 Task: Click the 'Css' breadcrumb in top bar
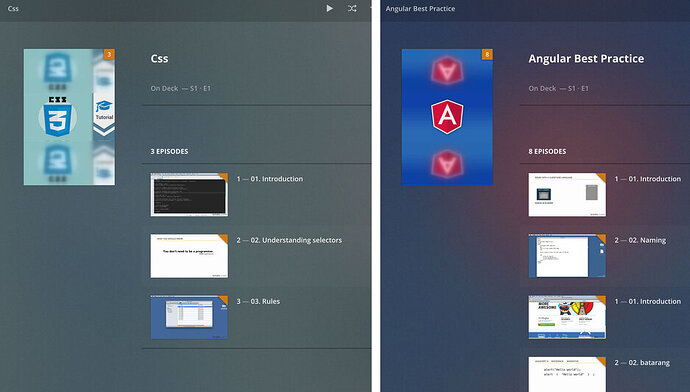point(13,8)
